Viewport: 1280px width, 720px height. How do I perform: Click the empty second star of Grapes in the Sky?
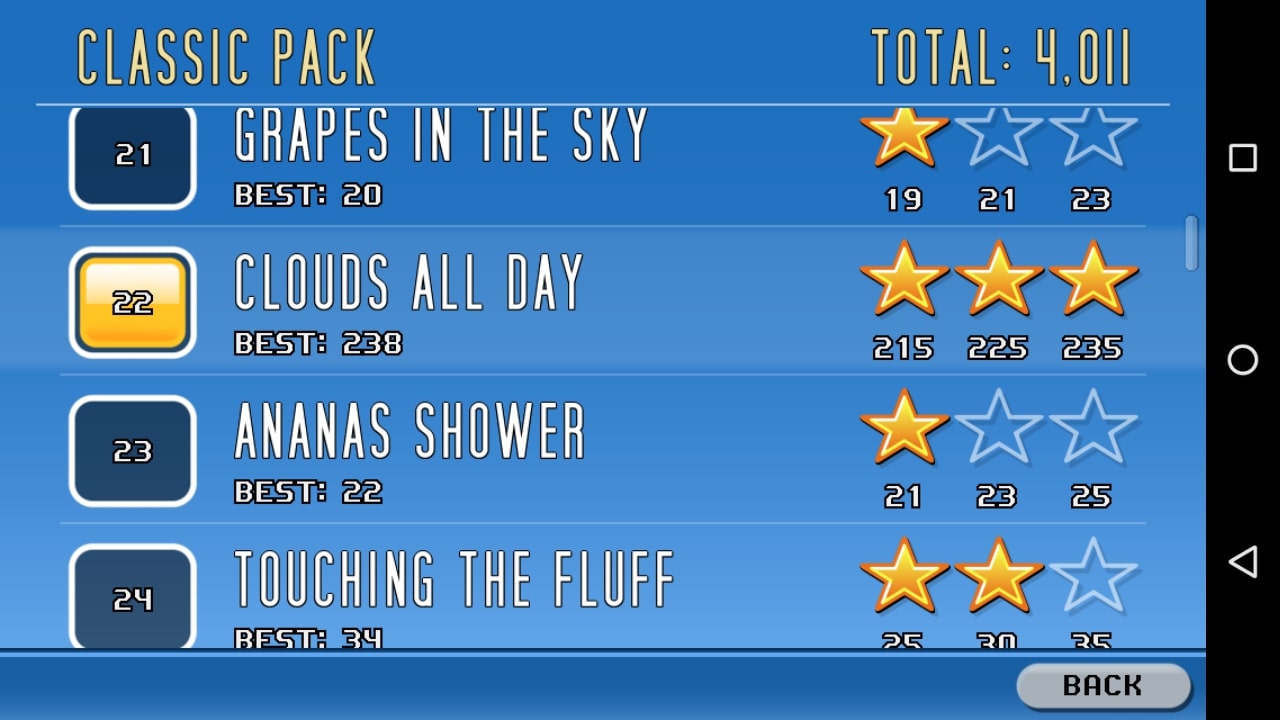coord(997,137)
